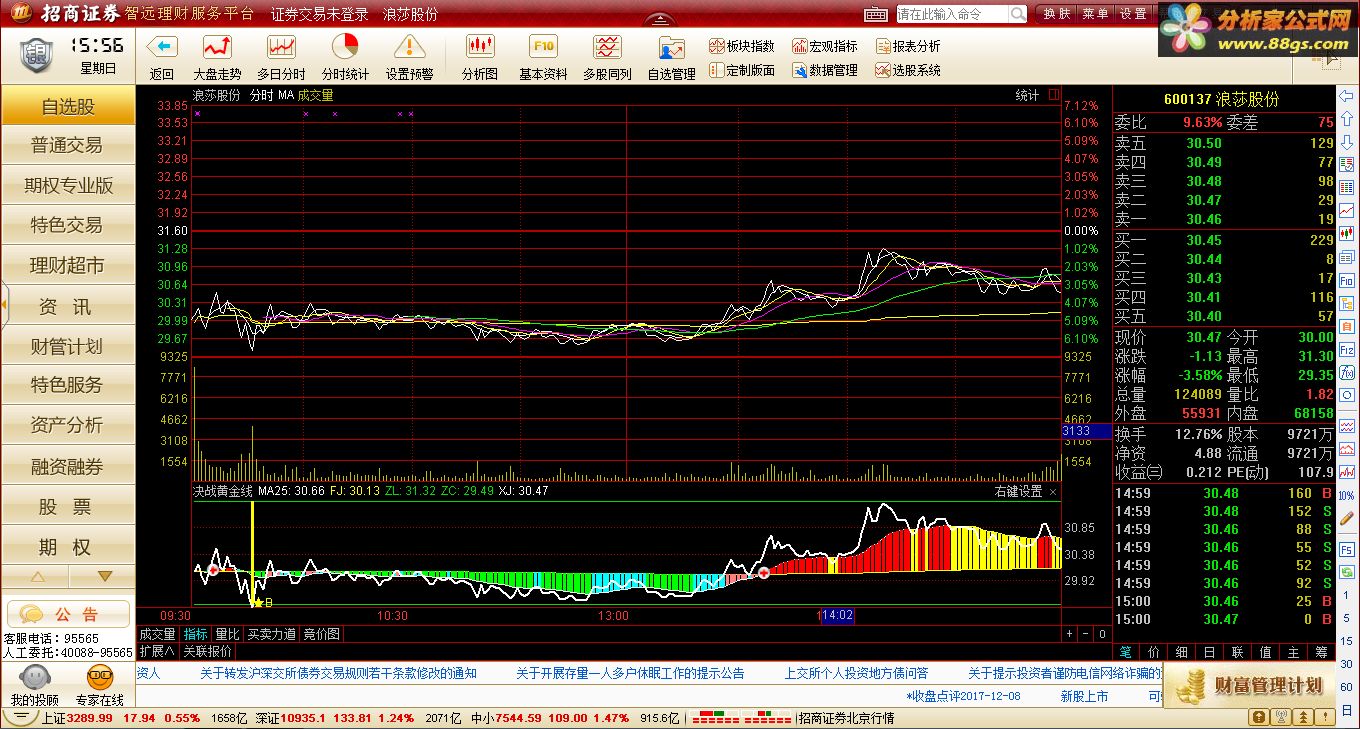Open news link 上交所个人投资地方债问答

point(856,673)
